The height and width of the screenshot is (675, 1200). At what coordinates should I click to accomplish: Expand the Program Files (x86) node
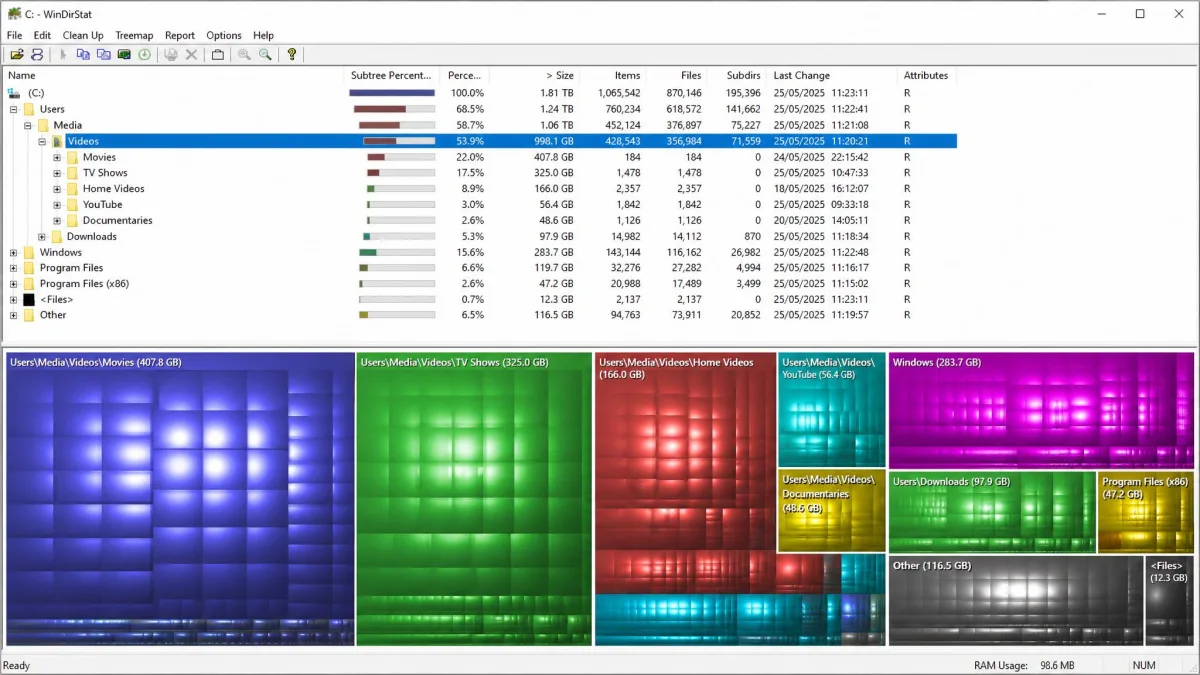[x=13, y=283]
